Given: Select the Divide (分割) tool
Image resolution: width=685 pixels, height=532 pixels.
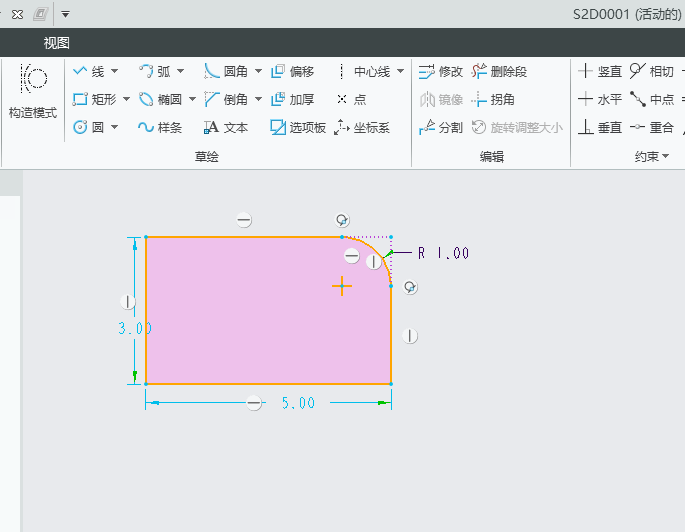Looking at the screenshot, I should pos(440,128).
